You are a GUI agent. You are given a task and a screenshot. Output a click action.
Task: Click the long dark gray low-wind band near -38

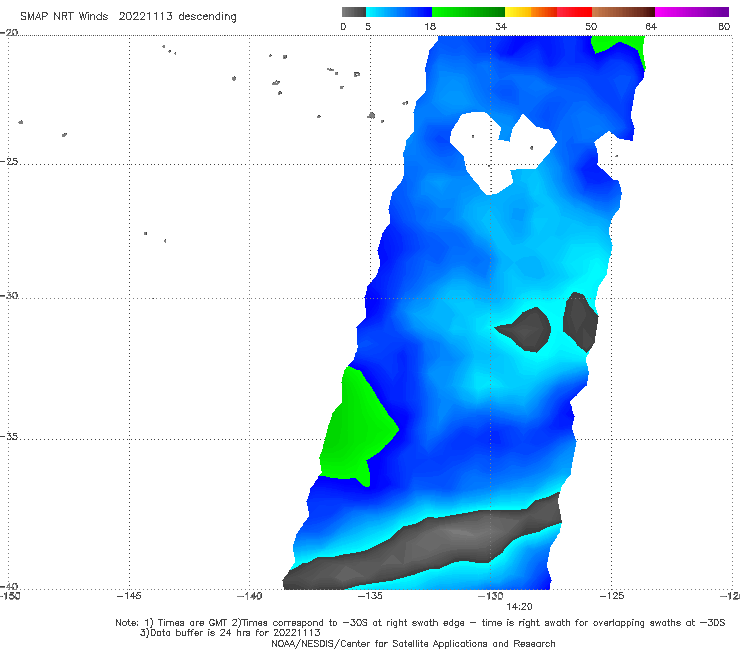(422, 543)
